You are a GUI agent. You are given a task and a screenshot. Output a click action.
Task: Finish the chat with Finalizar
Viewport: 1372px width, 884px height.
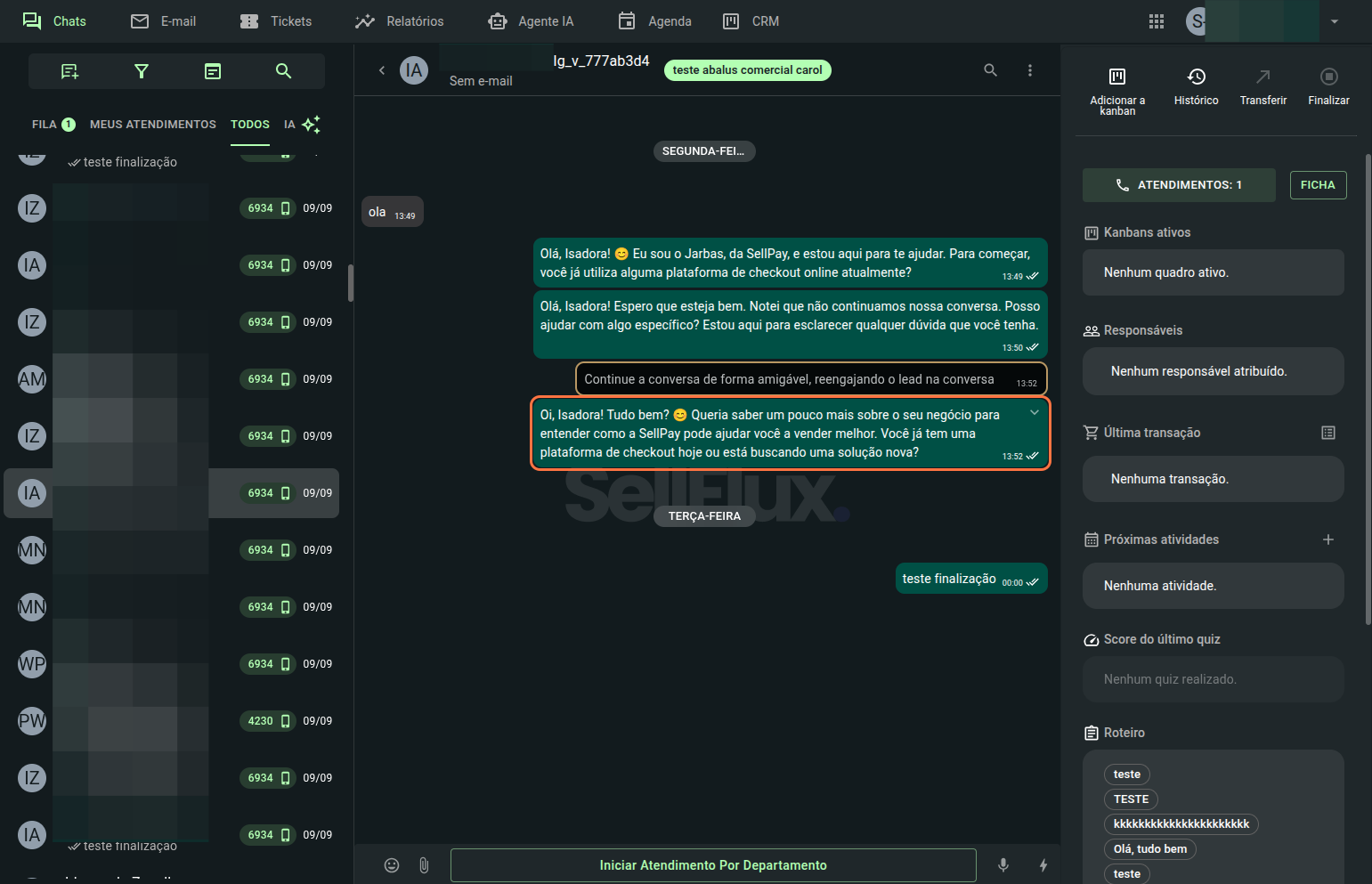click(x=1329, y=86)
